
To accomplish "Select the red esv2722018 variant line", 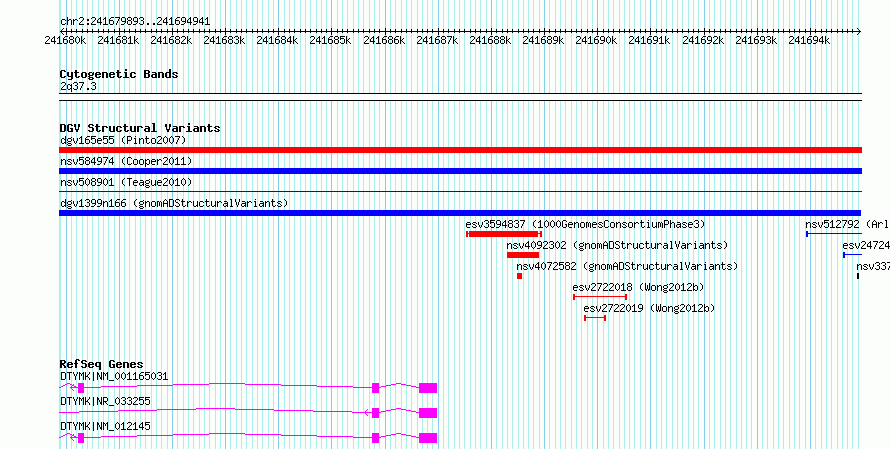I will click(600, 297).
